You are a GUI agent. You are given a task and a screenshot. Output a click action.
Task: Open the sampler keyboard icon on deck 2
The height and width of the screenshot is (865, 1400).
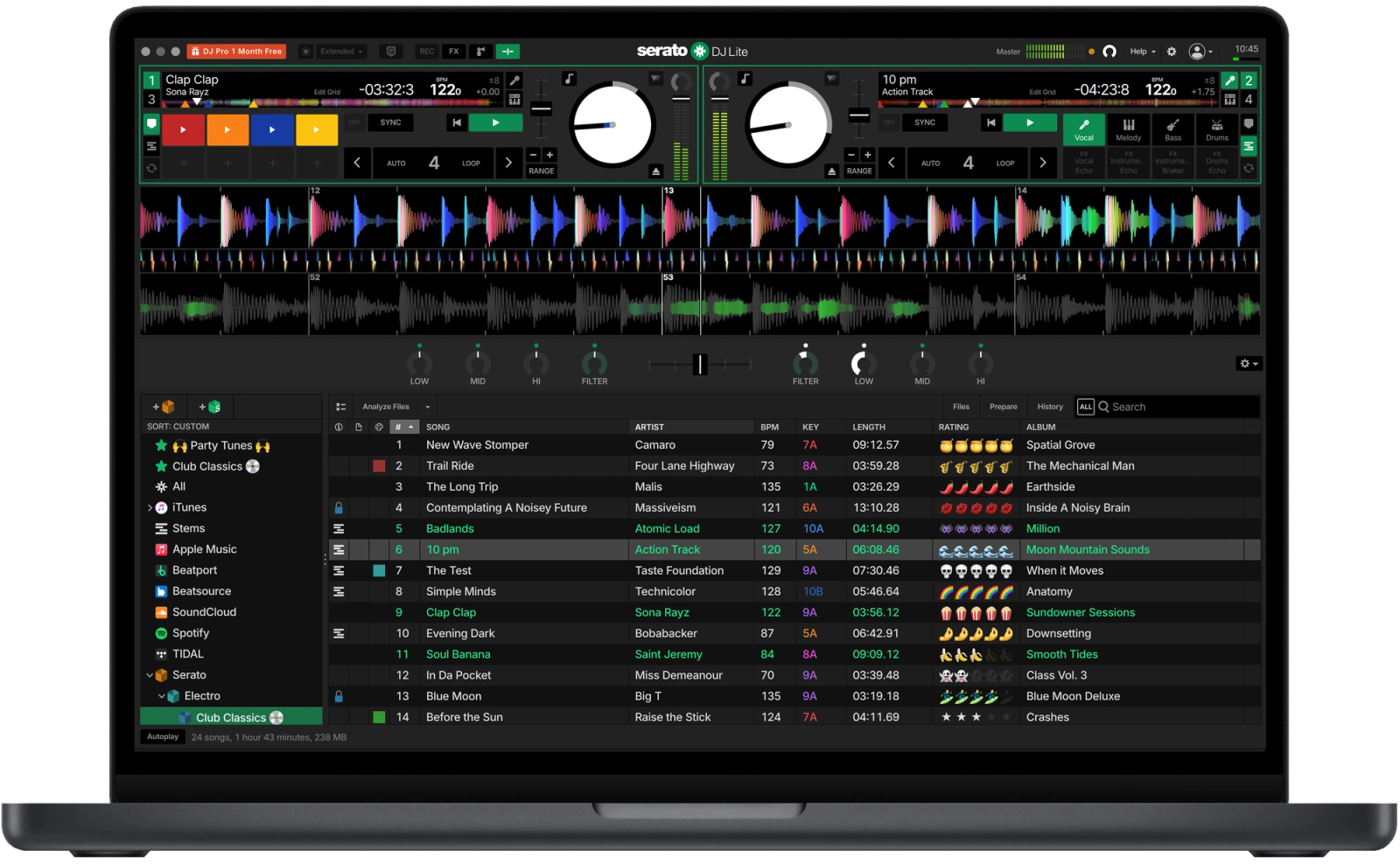1230,99
